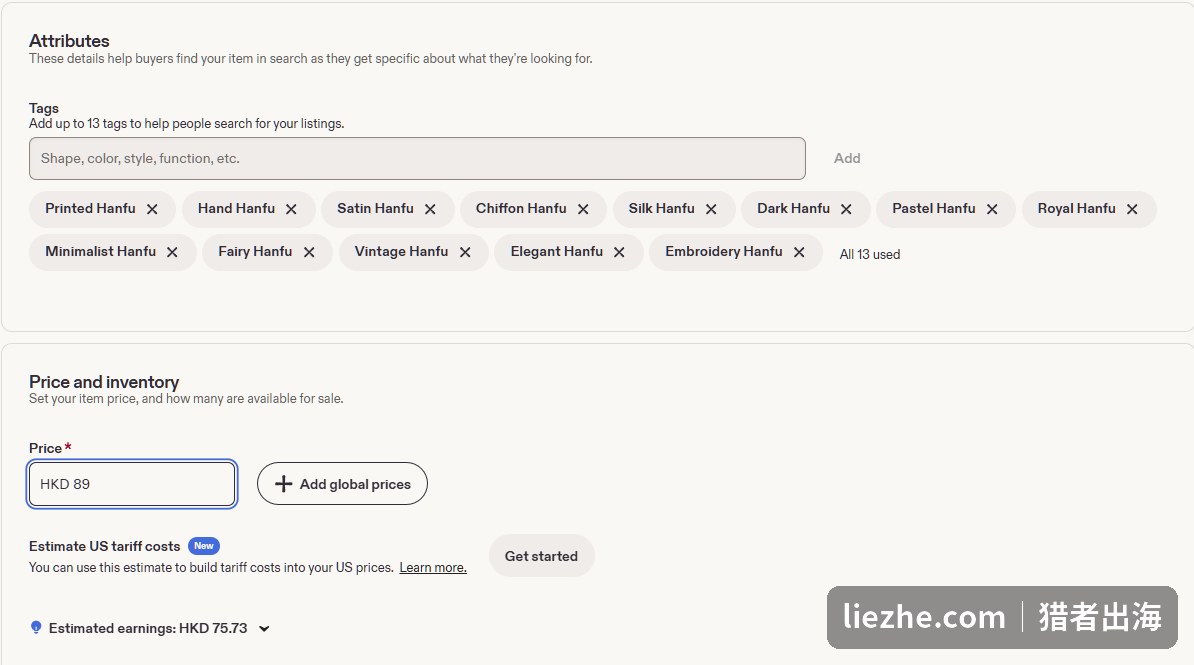Image resolution: width=1194 pixels, height=665 pixels.
Task: Open the Learn more link
Action: [x=433, y=567]
